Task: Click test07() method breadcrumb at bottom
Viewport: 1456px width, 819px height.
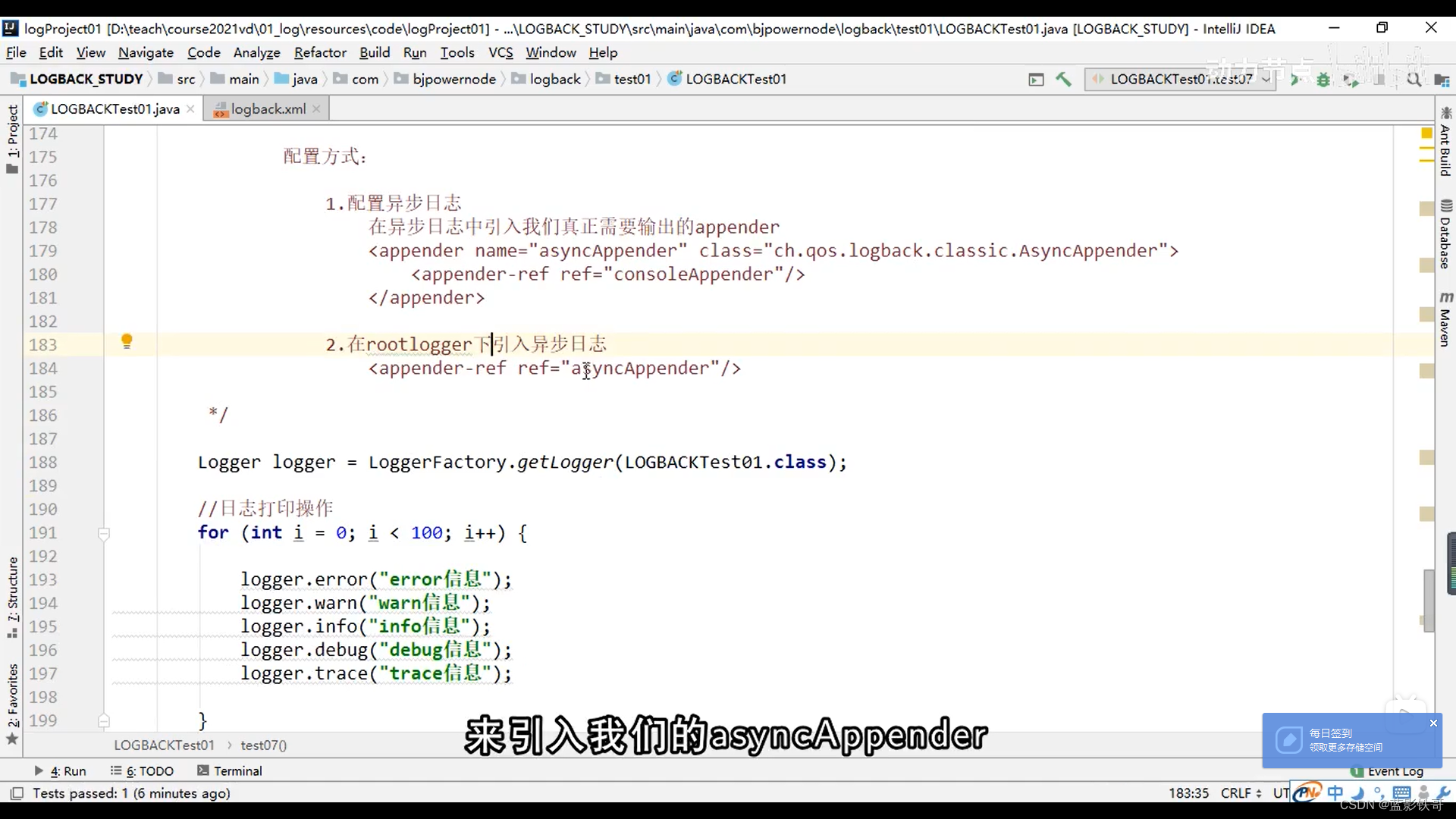Action: (263, 745)
